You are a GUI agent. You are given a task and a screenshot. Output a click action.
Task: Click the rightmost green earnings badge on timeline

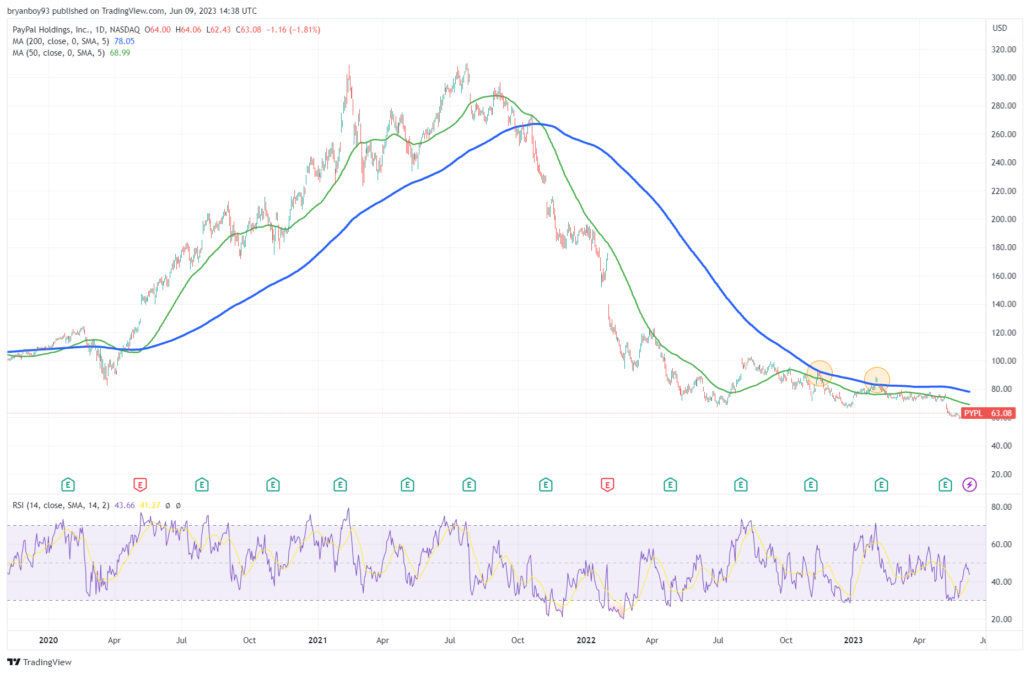[x=943, y=483]
